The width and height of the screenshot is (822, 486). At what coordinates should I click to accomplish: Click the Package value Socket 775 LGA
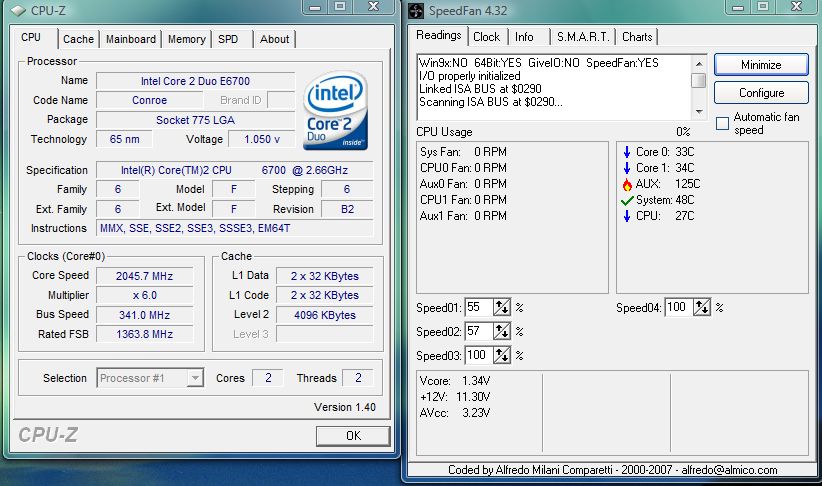196,120
